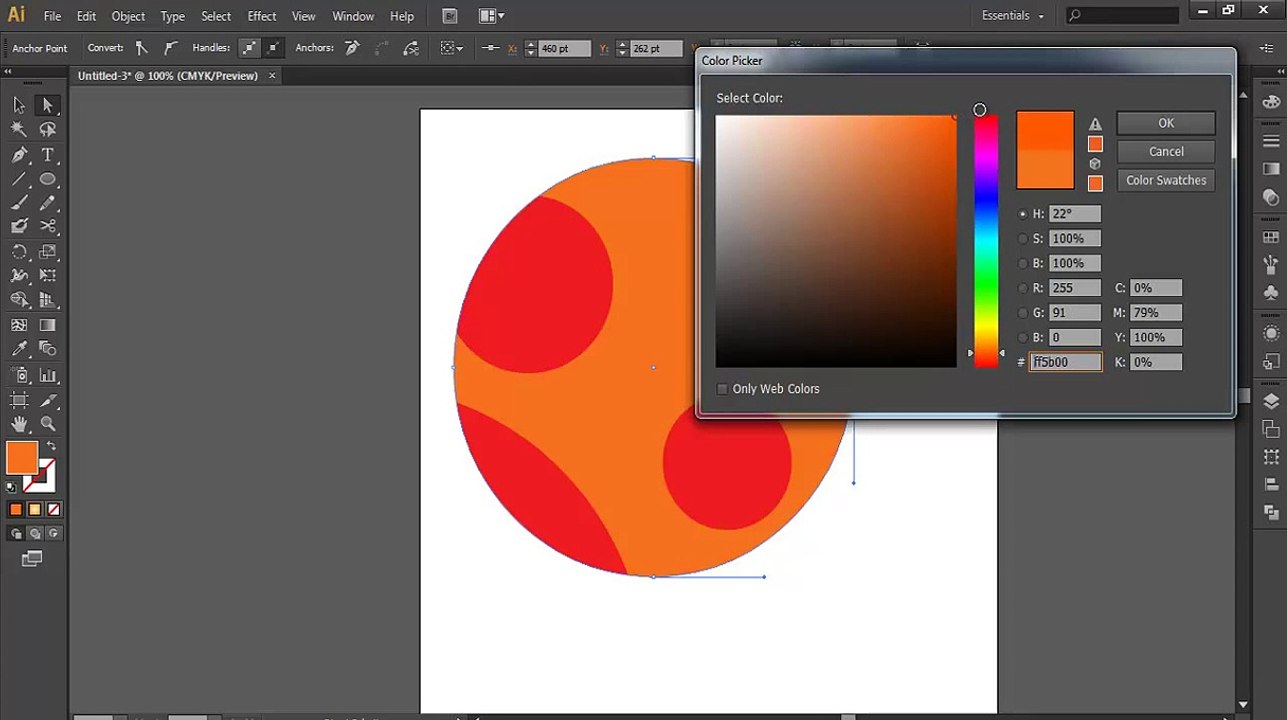
Task: Convert anchor points to smooth
Action: 170,48
